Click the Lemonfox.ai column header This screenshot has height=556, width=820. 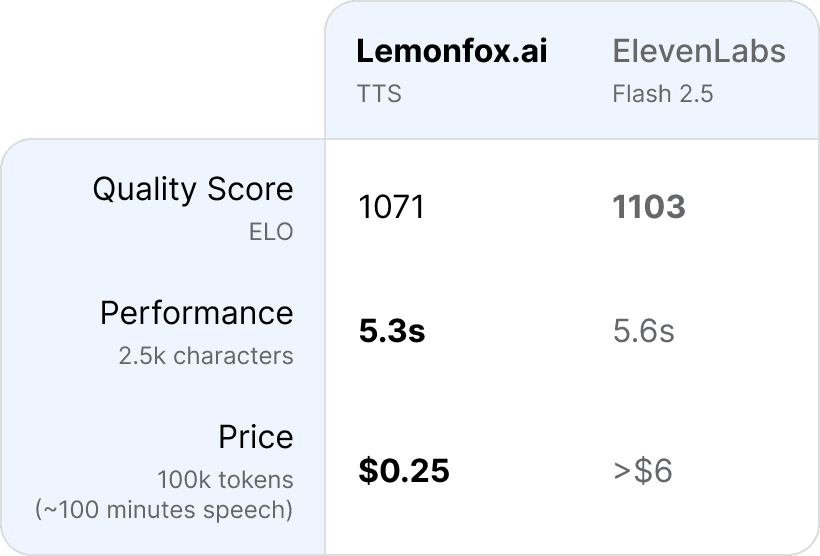(x=452, y=52)
